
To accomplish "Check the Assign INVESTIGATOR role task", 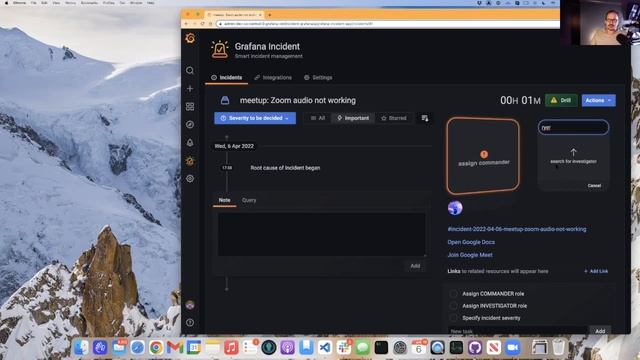I will pos(453,306).
